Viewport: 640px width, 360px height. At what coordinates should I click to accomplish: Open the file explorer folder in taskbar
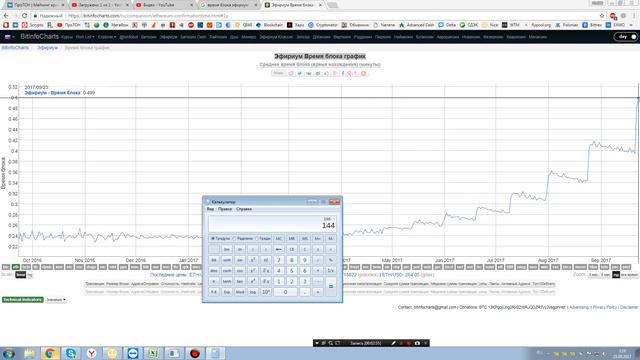[29, 353]
